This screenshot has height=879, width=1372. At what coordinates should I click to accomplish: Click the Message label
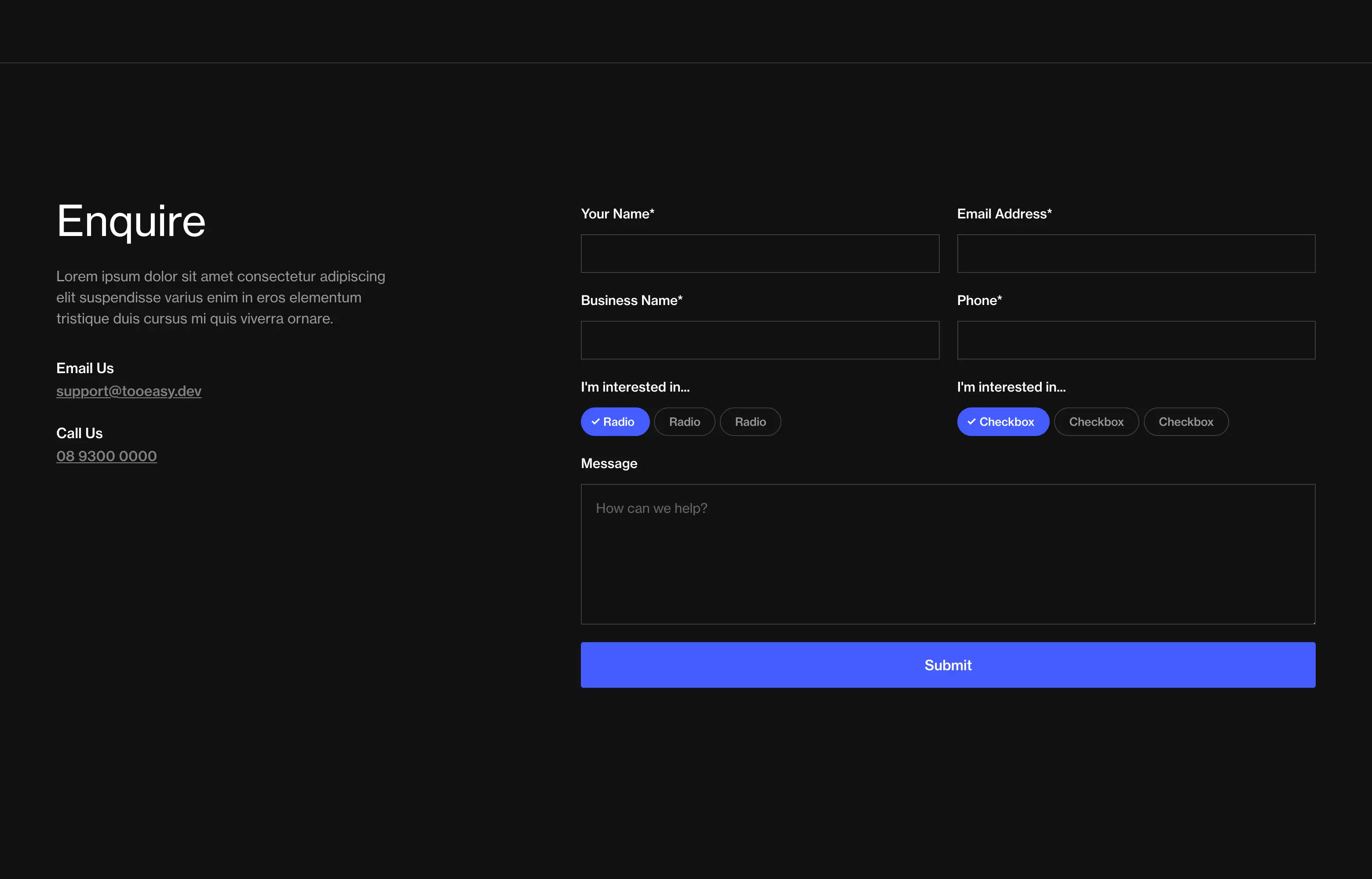pos(609,464)
